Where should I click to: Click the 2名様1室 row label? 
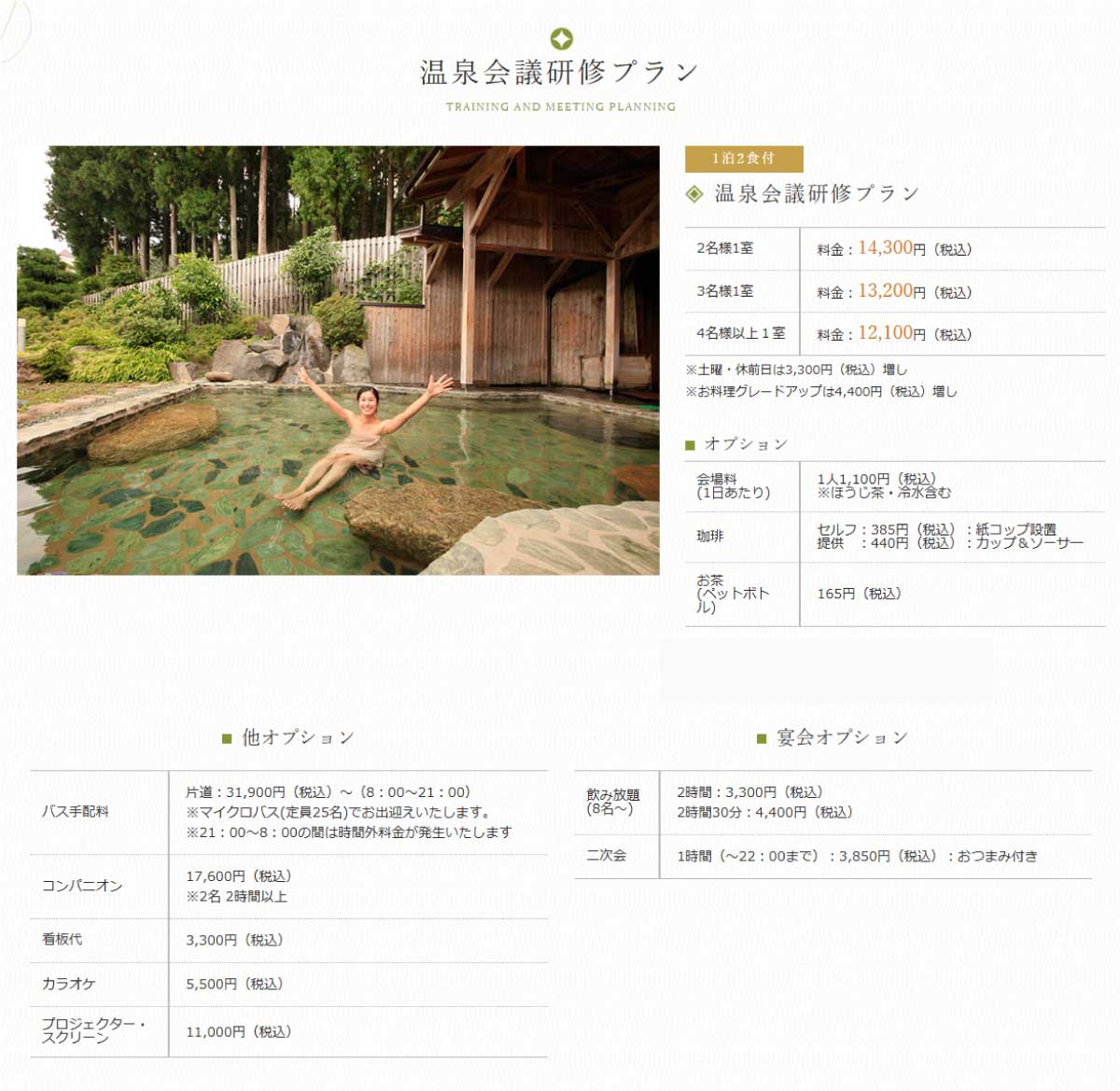[x=725, y=248]
